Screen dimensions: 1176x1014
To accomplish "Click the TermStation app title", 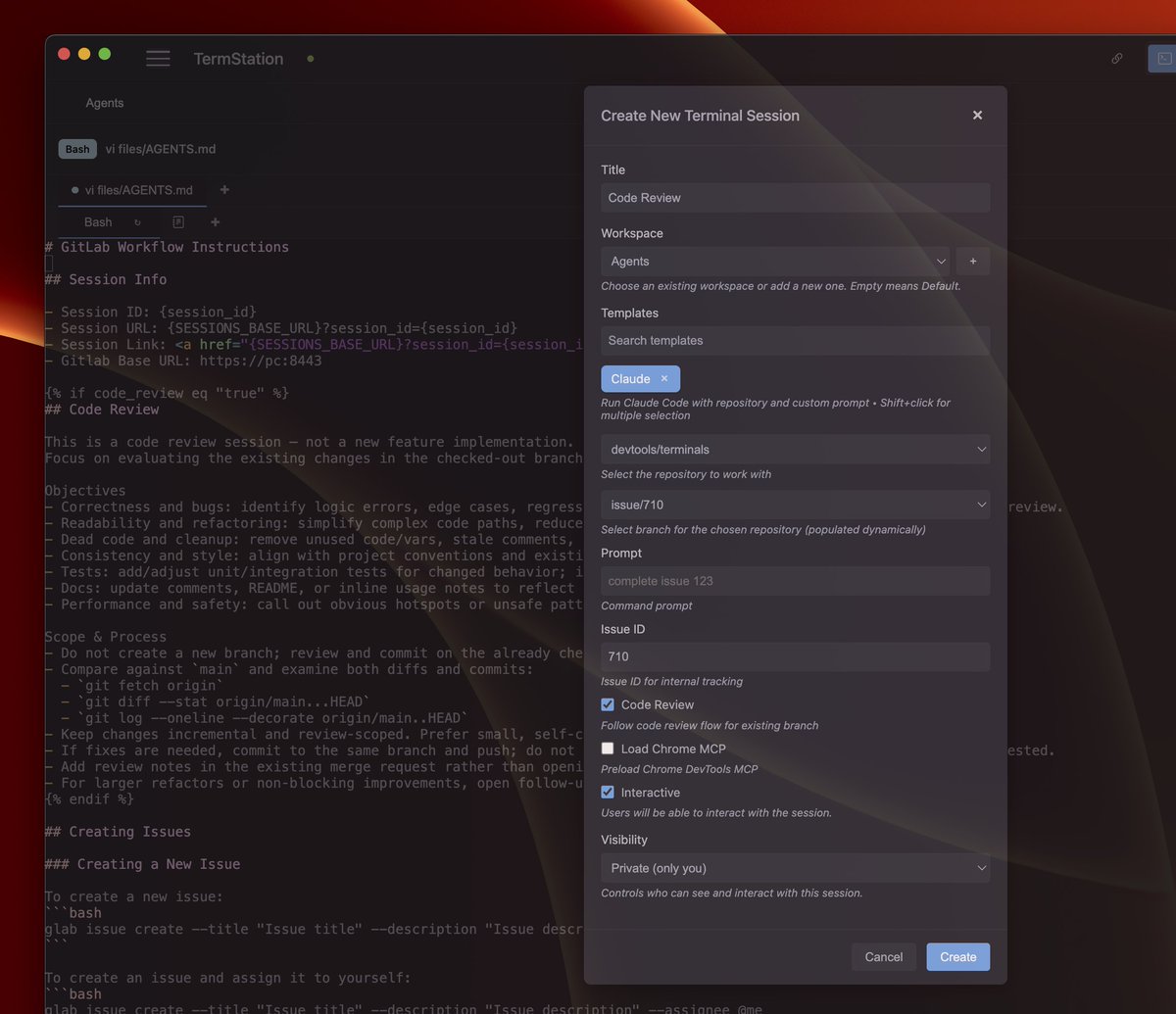I will (x=238, y=59).
